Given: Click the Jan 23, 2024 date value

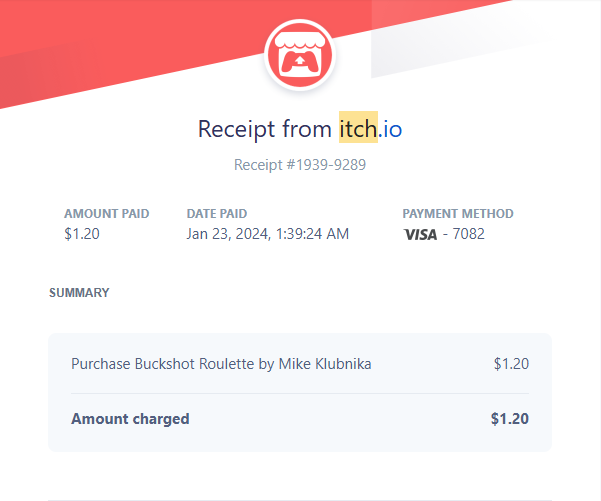Looking at the screenshot, I should [x=229, y=234].
